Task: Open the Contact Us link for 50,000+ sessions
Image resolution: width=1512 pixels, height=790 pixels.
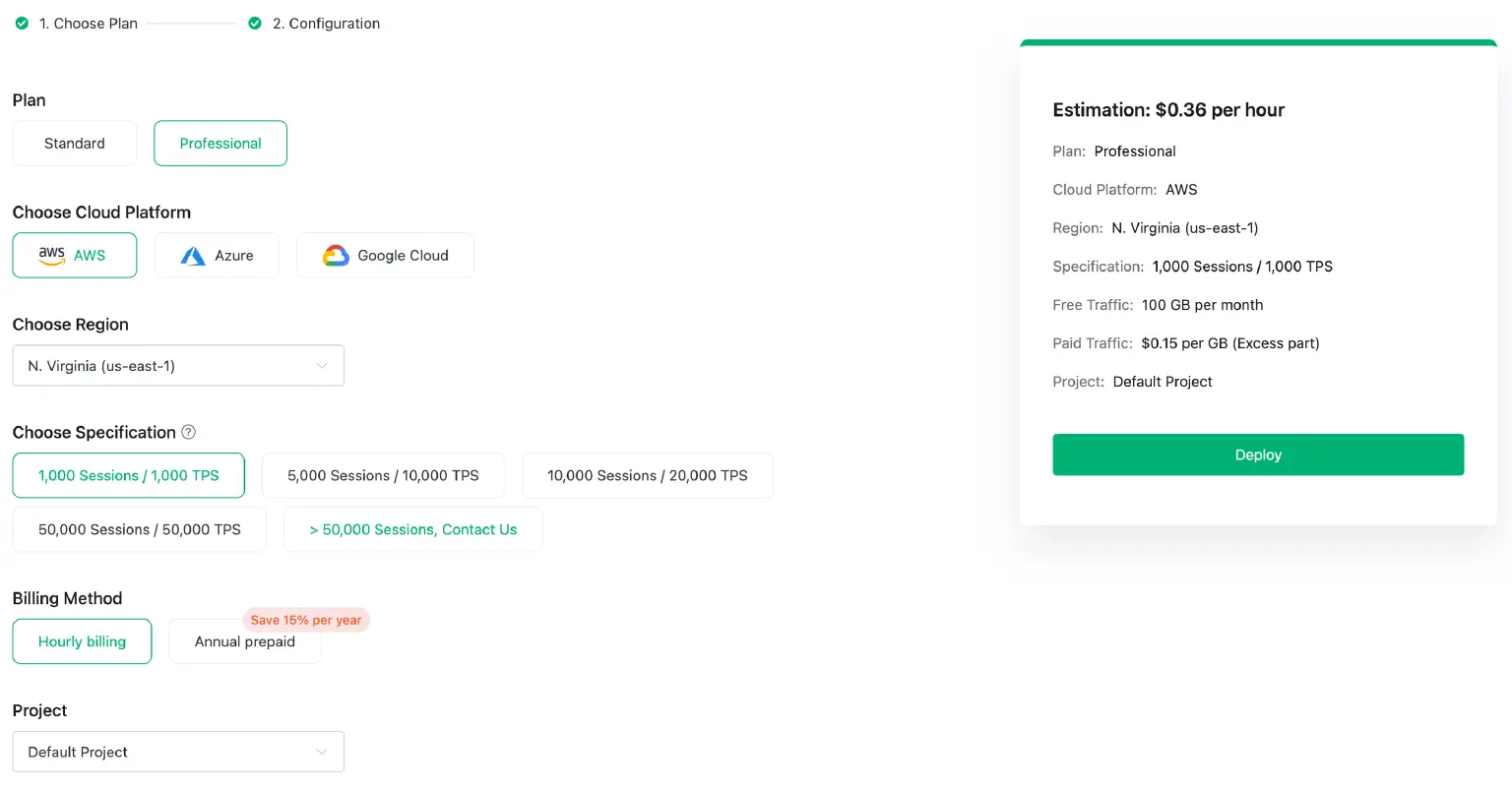Action: click(412, 529)
